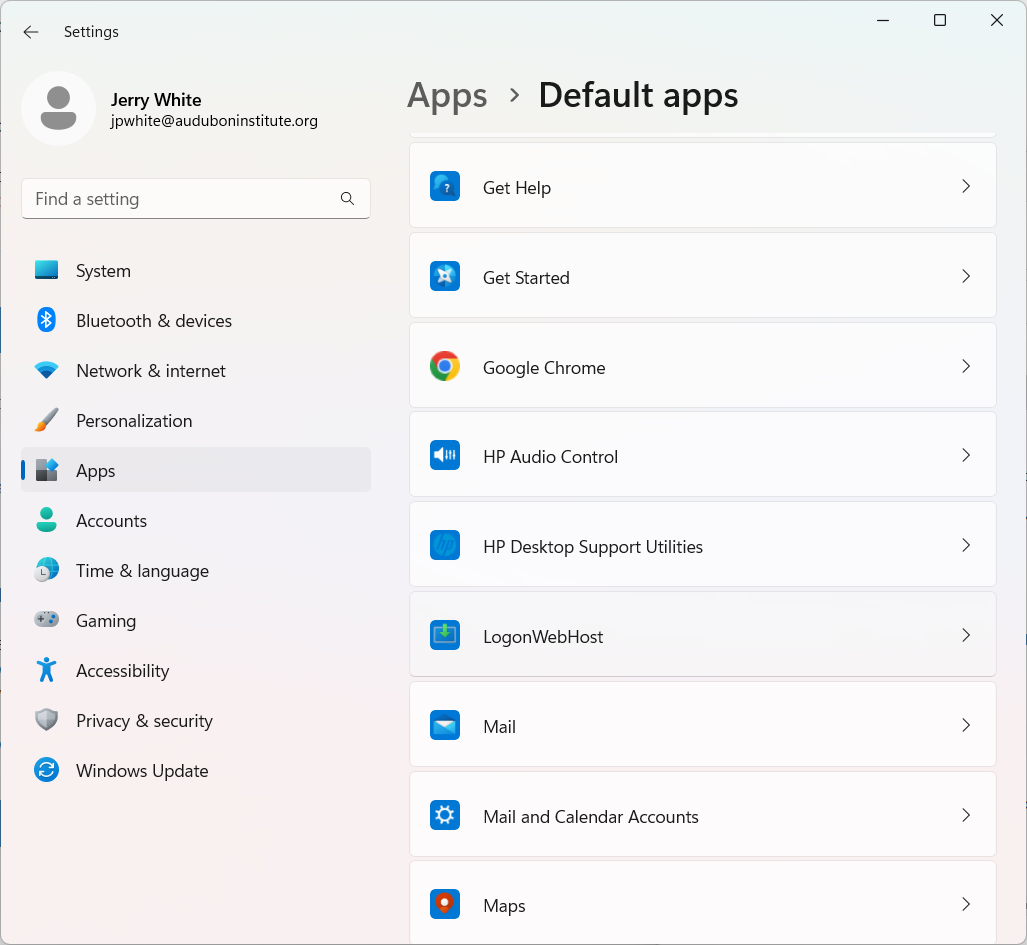Click the System monitor icon

[47, 270]
